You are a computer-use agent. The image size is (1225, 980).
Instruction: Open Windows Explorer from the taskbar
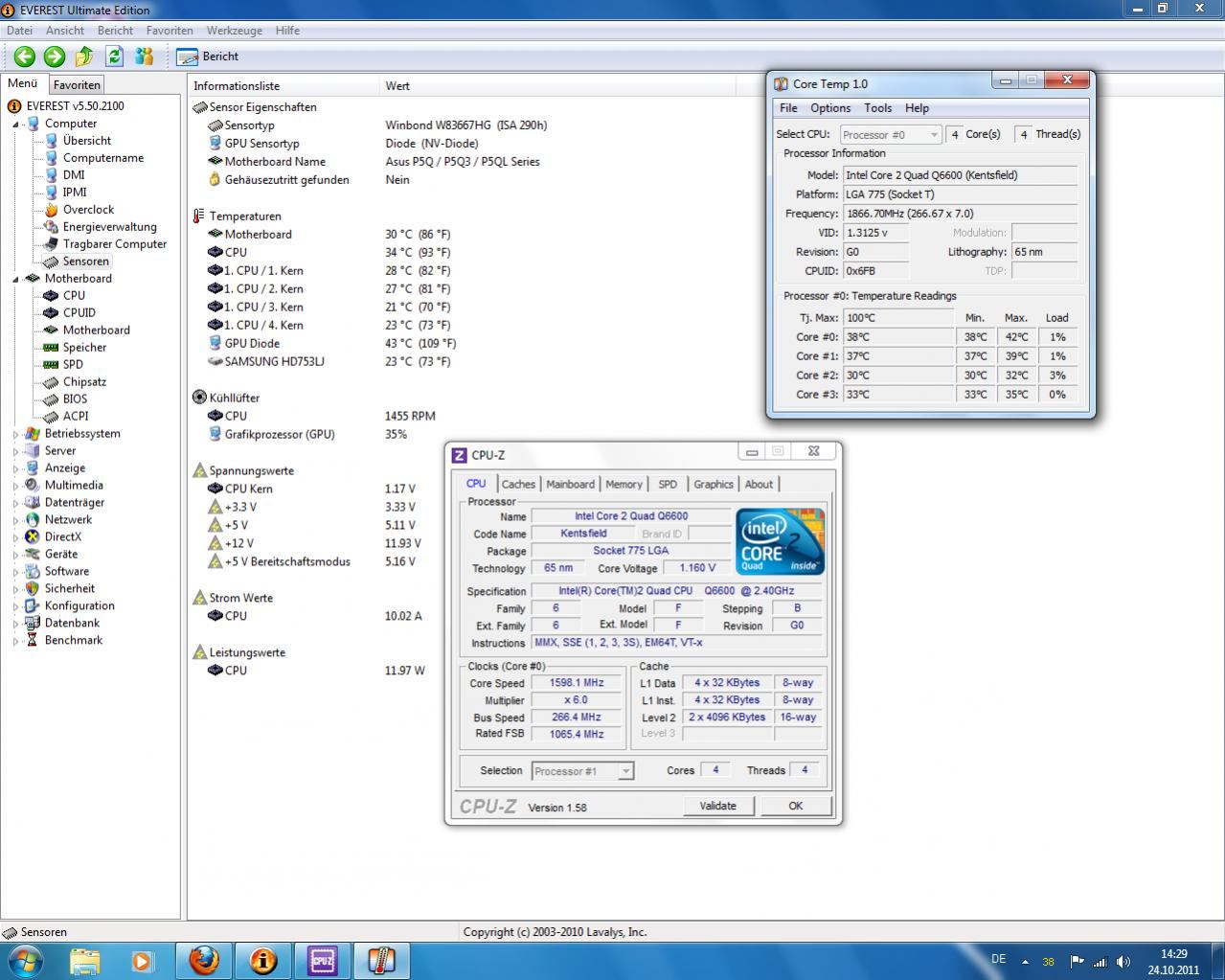[x=84, y=961]
